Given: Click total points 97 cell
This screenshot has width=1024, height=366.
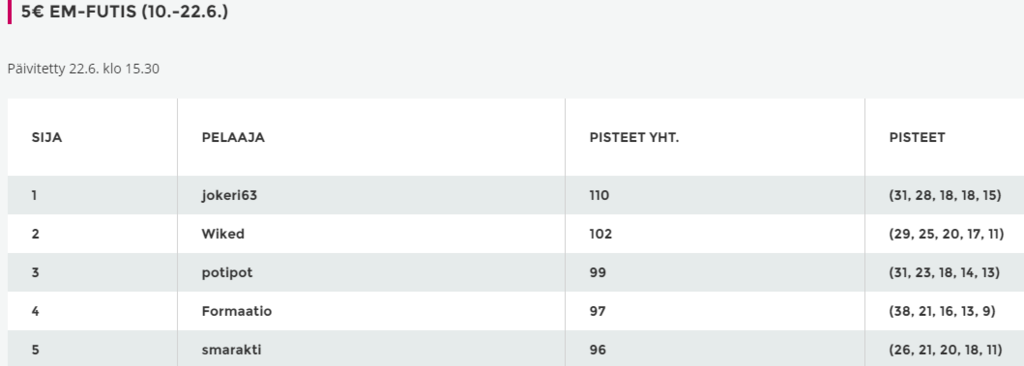Looking at the screenshot, I should [x=597, y=311].
